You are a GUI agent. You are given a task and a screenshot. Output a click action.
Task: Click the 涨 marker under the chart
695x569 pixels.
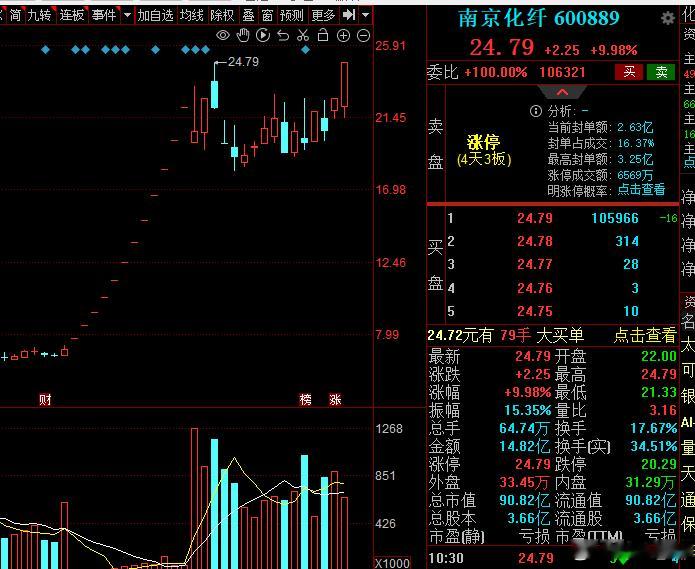coord(336,400)
